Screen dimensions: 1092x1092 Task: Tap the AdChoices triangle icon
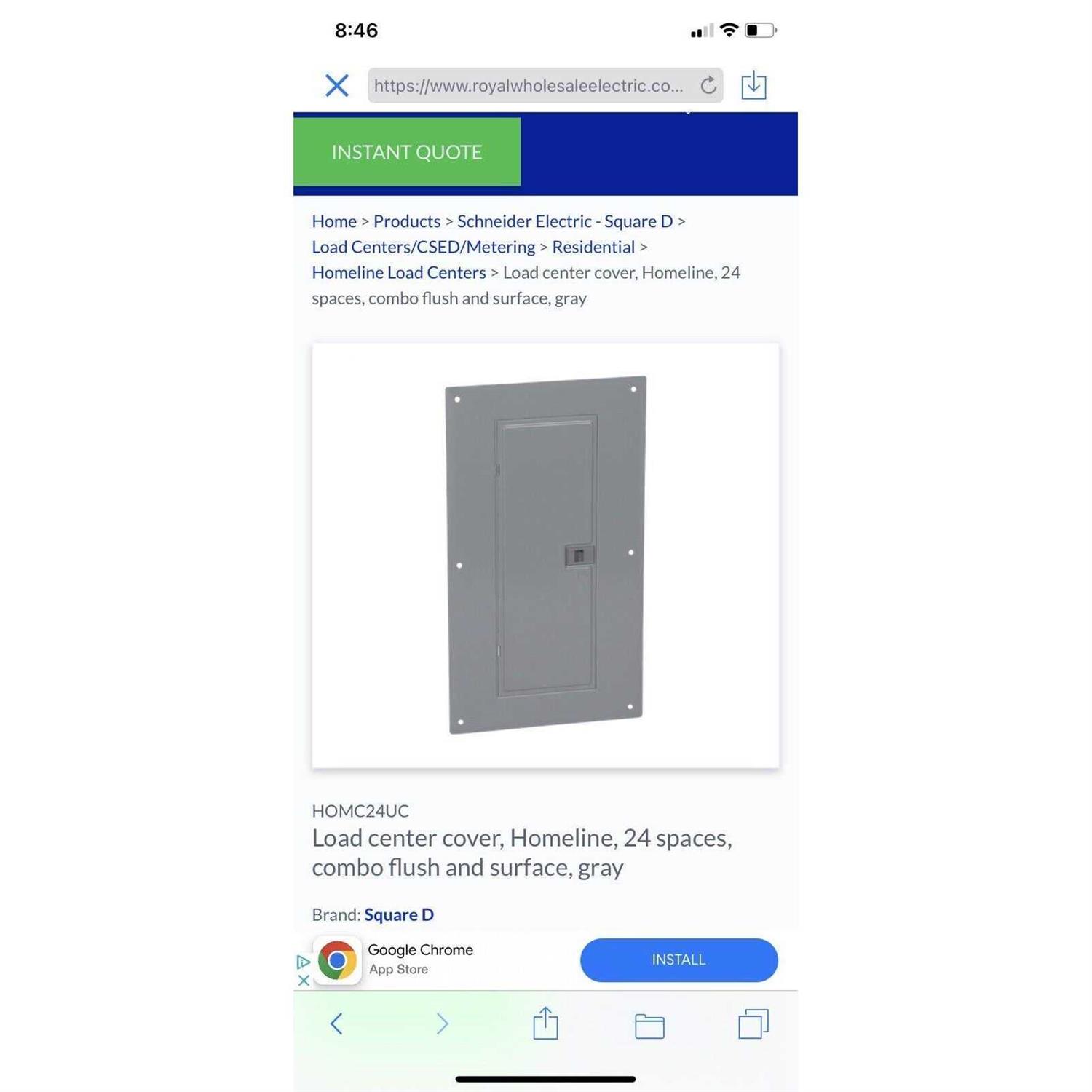pos(304,962)
